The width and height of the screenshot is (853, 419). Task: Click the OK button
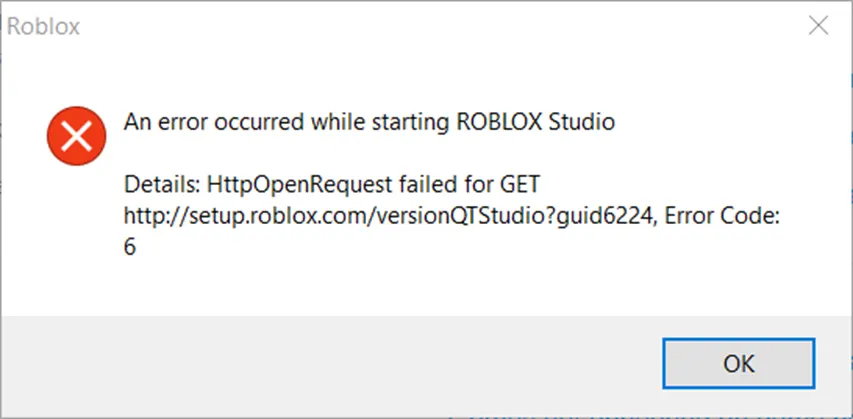click(738, 363)
